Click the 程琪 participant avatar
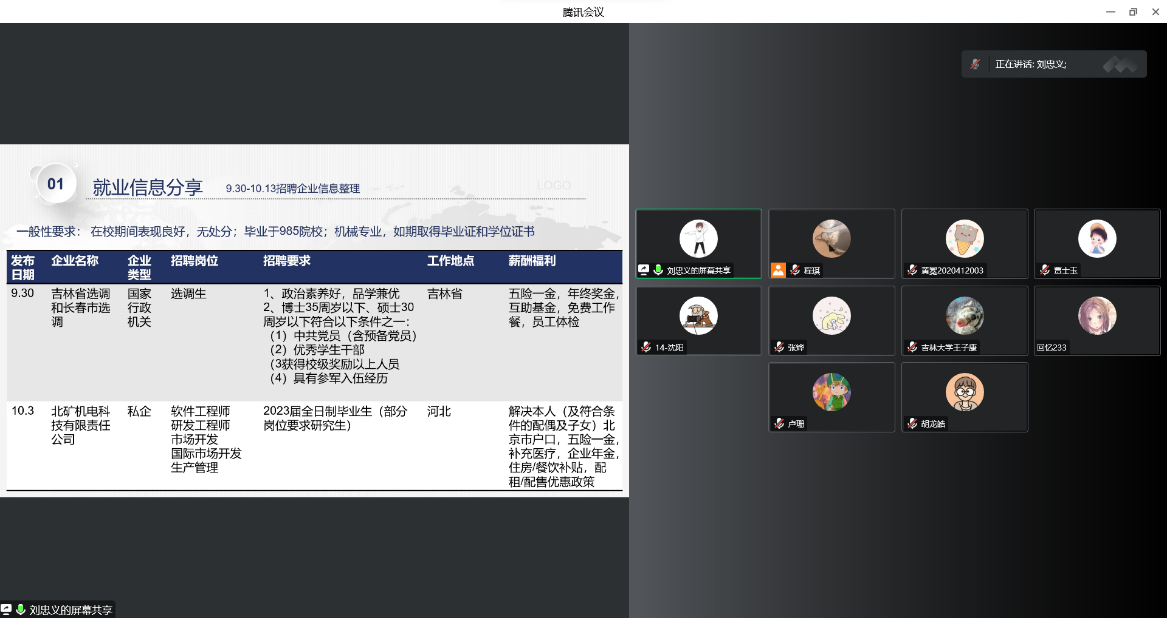The height and width of the screenshot is (618, 1167). click(x=831, y=238)
